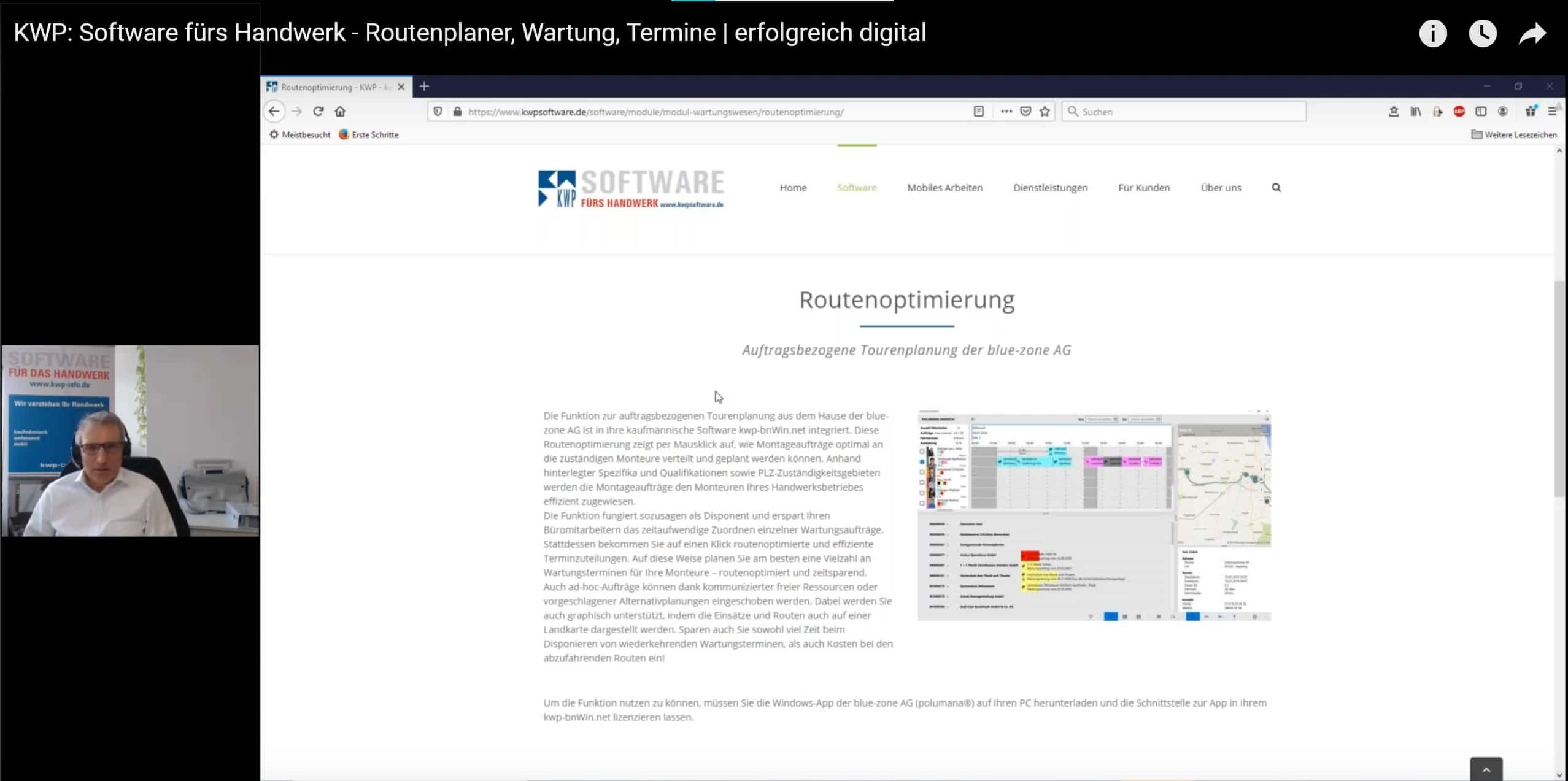Select Mobiles Arbeiten in site navigation
The width and height of the screenshot is (1568, 781).
click(944, 188)
